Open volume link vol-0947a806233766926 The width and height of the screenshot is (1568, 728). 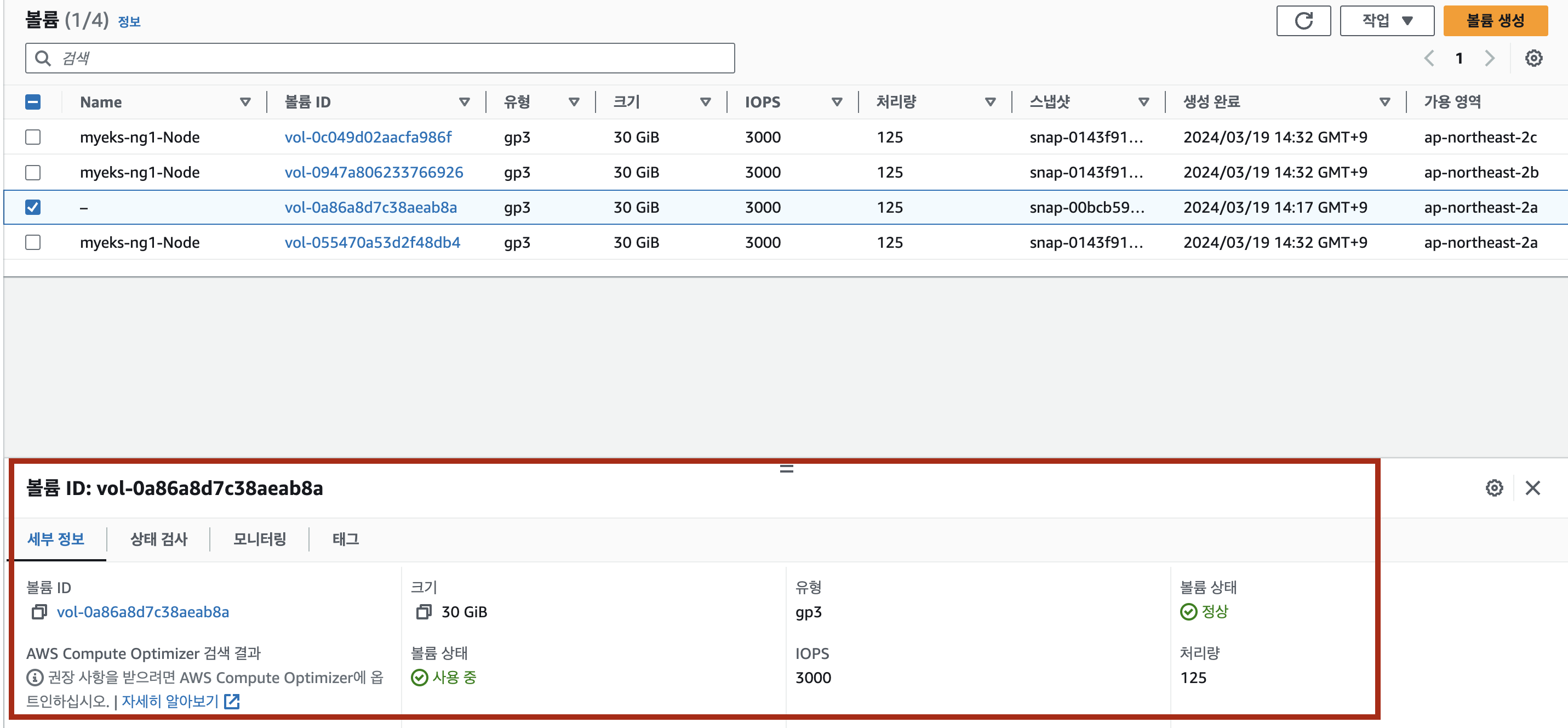373,172
